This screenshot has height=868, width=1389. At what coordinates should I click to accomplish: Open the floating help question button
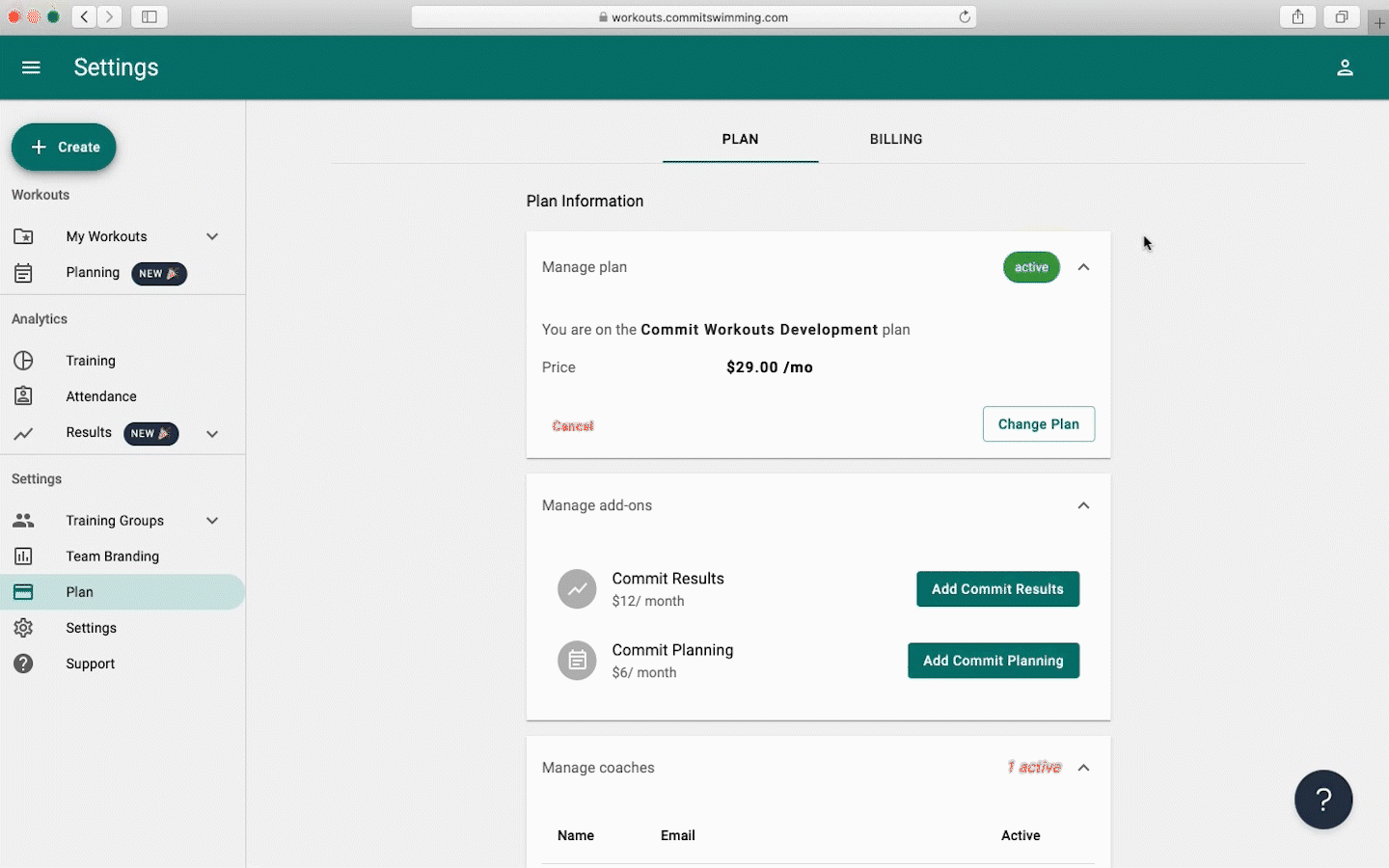(x=1323, y=800)
